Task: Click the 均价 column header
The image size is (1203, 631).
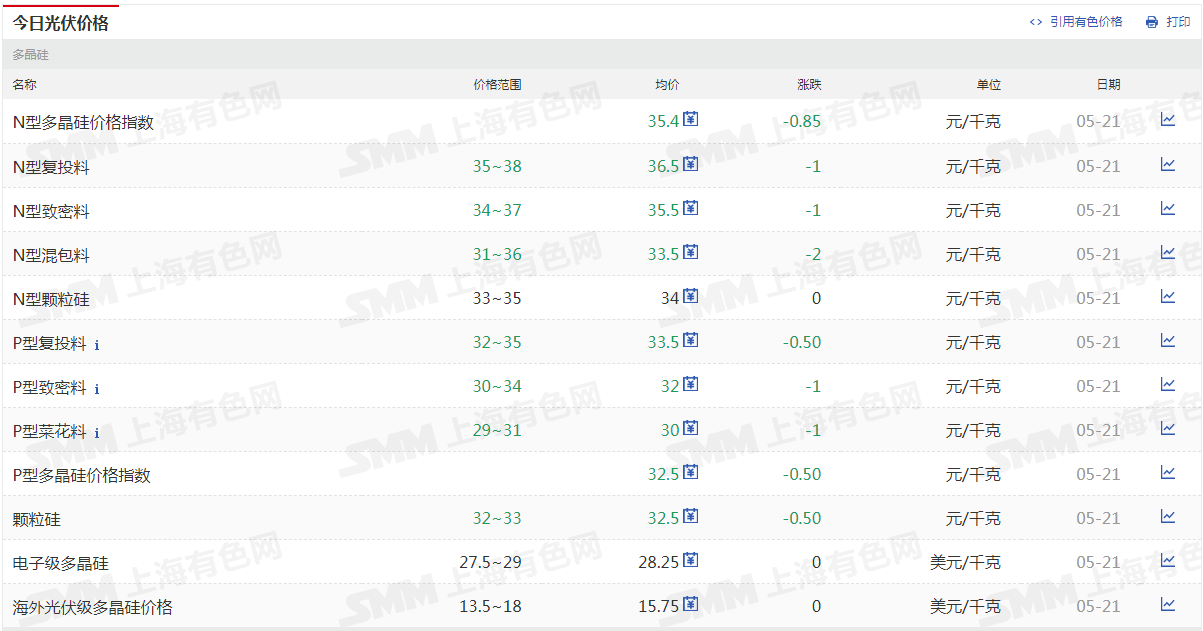Action: 667,85
